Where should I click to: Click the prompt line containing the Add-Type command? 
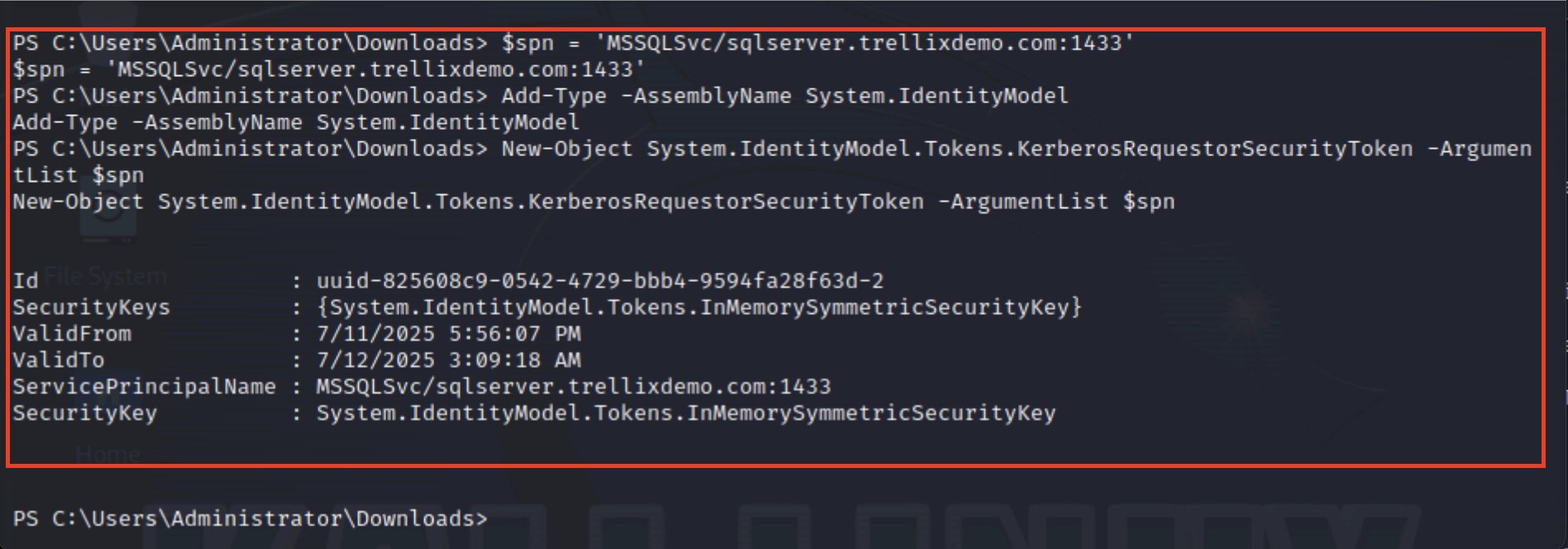click(541, 96)
